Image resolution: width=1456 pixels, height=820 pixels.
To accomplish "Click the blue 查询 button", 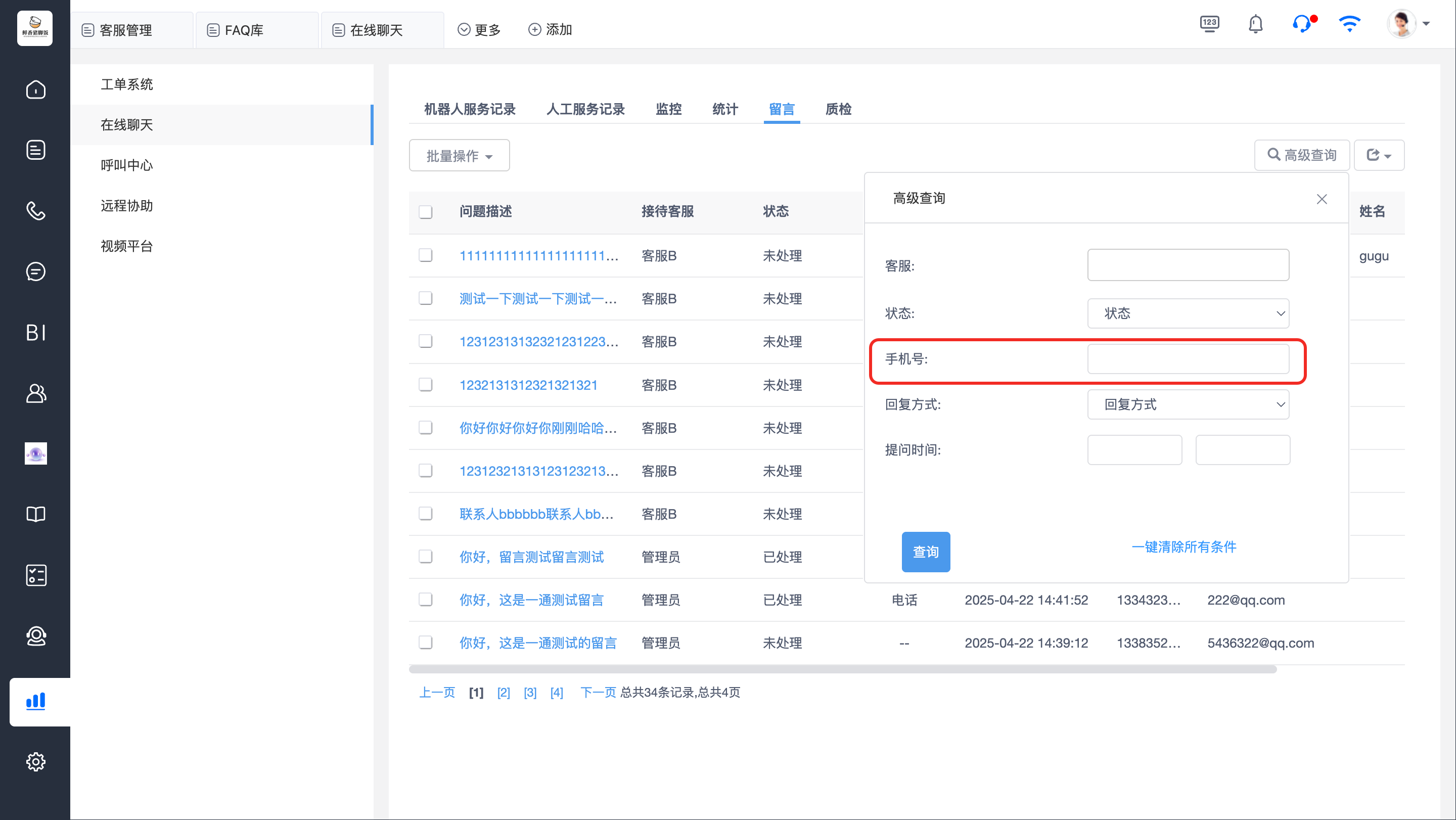I will (x=925, y=552).
